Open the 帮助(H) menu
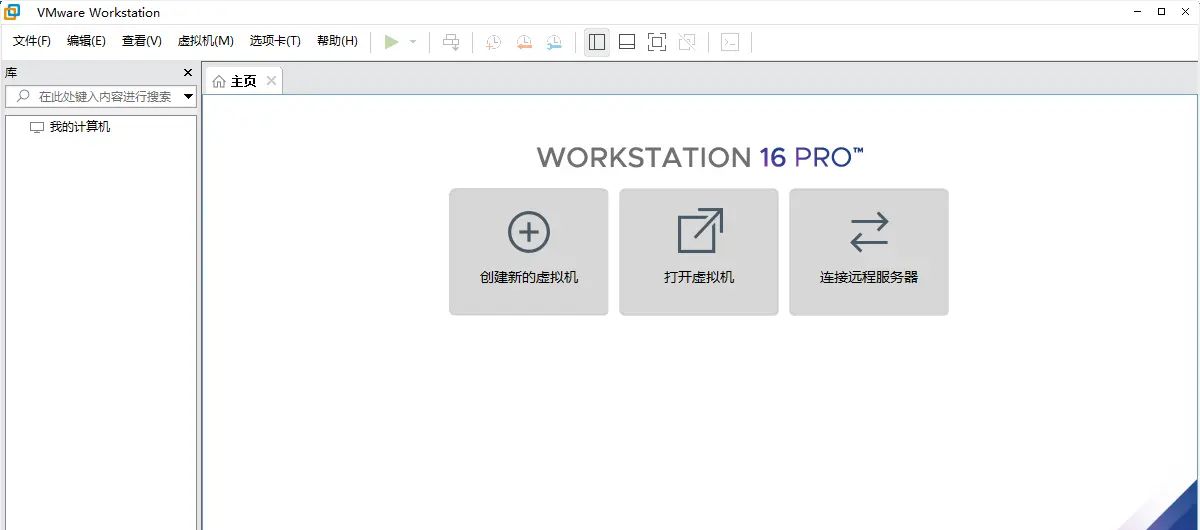Viewport: 1200px width, 530px height. pyautogui.click(x=337, y=41)
